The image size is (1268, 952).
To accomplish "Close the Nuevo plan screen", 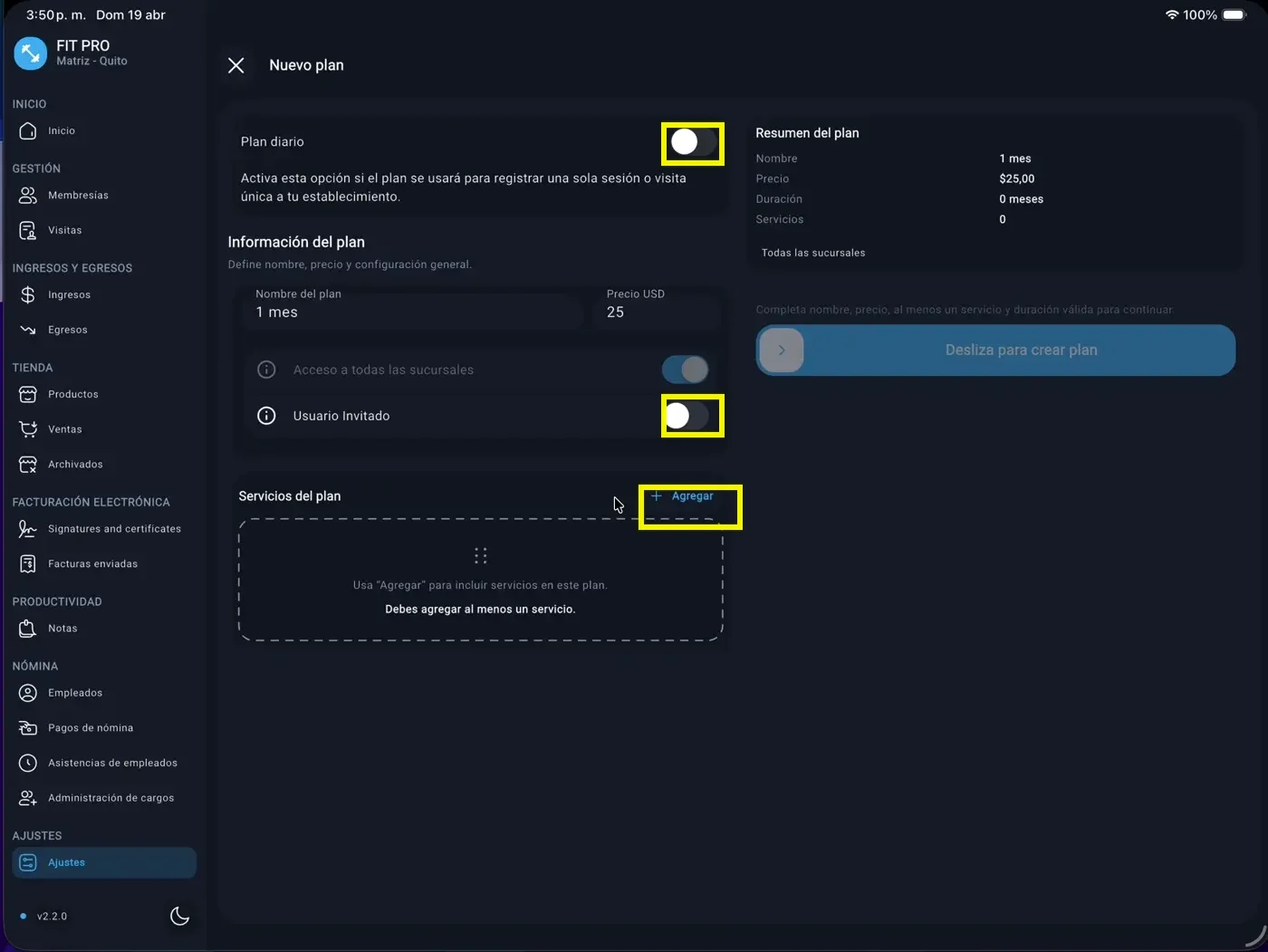I will [x=236, y=64].
